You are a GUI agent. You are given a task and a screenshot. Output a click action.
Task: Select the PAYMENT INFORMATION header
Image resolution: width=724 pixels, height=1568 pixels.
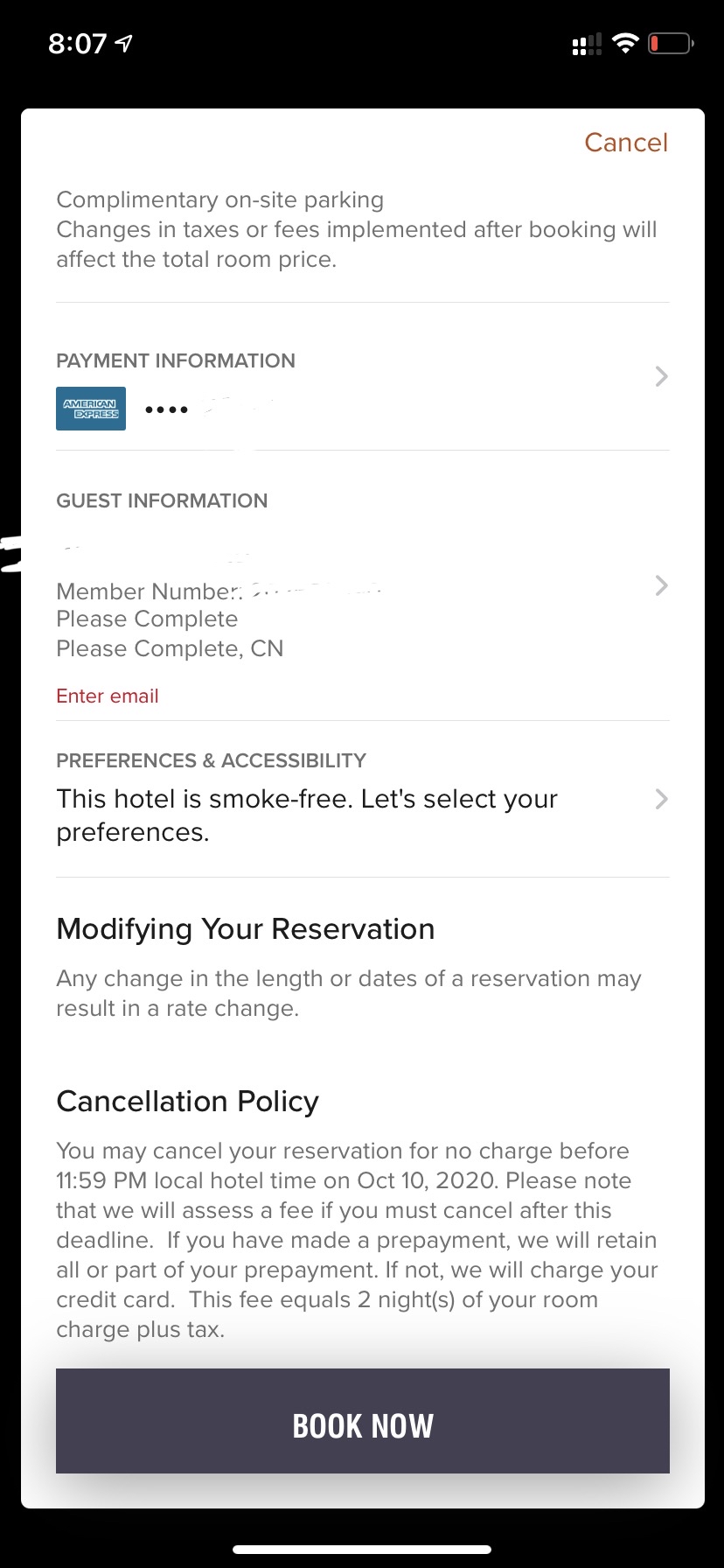(176, 360)
